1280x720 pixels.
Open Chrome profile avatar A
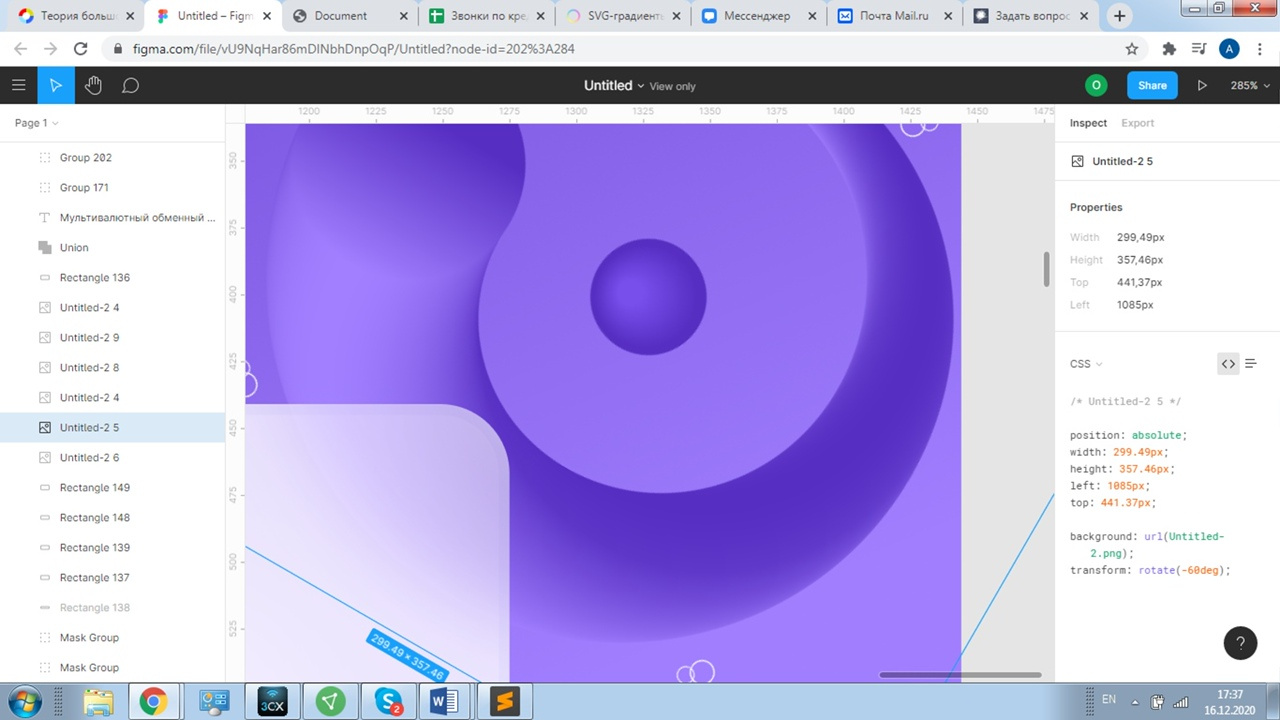pyautogui.click(x=1230, y=49)
